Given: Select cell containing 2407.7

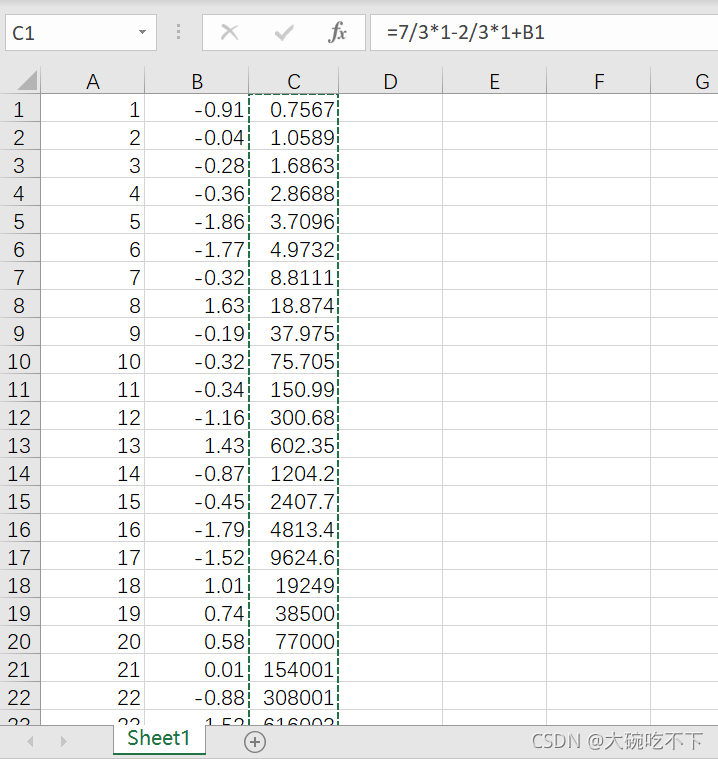Looking at the screenshot, I should pos(293,501).
